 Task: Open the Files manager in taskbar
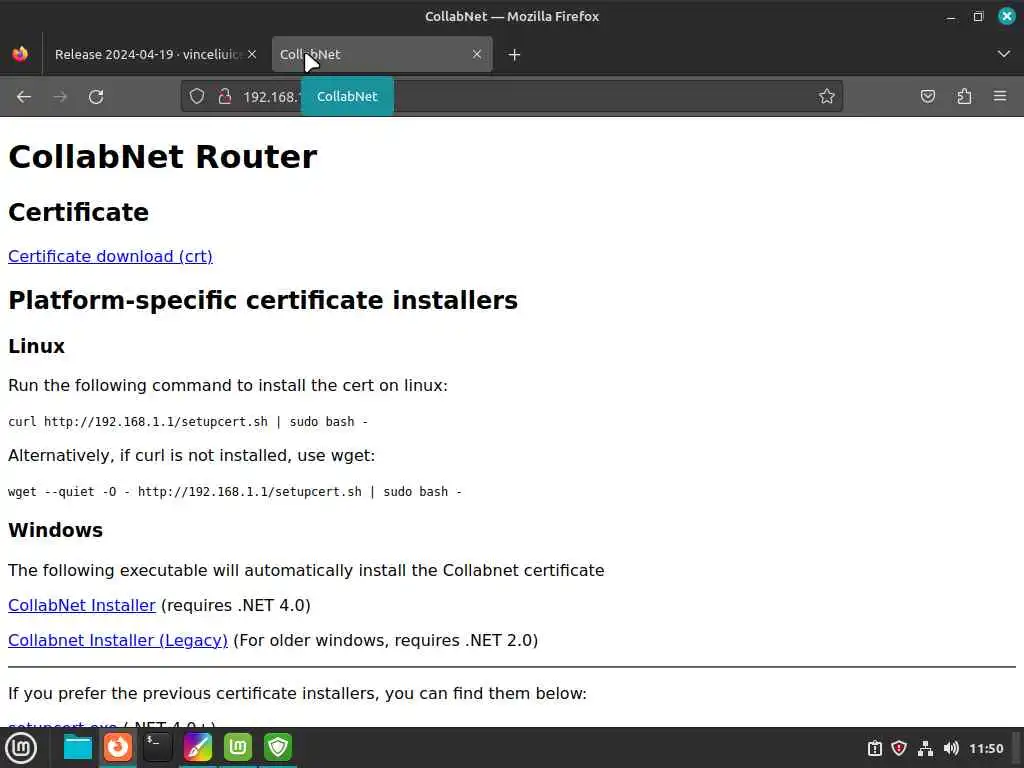point(78,748)
